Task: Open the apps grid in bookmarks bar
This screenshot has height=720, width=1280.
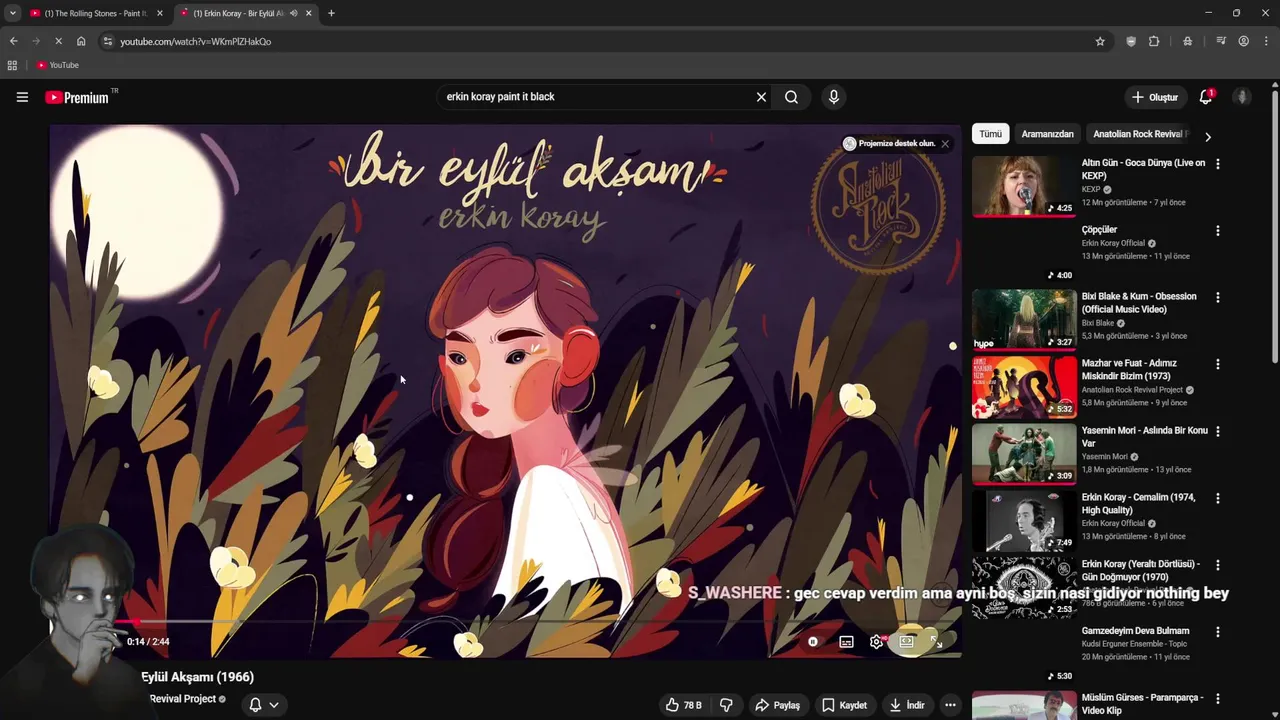Action: pos(12,65)
